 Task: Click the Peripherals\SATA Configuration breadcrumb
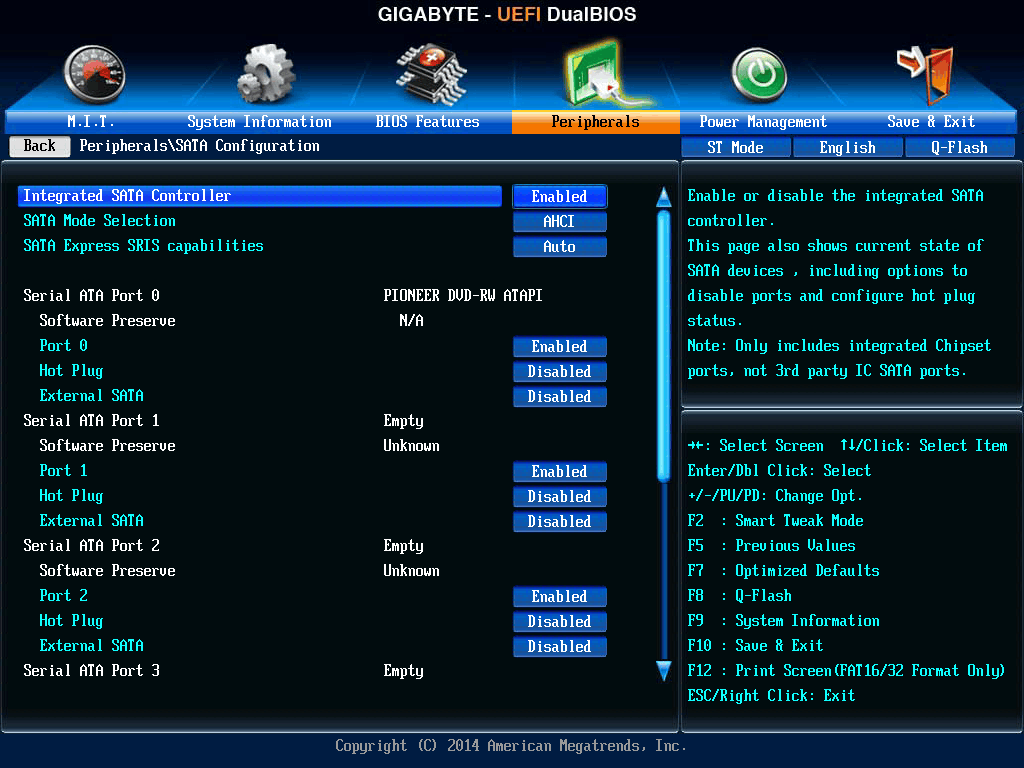pos(199,146)
